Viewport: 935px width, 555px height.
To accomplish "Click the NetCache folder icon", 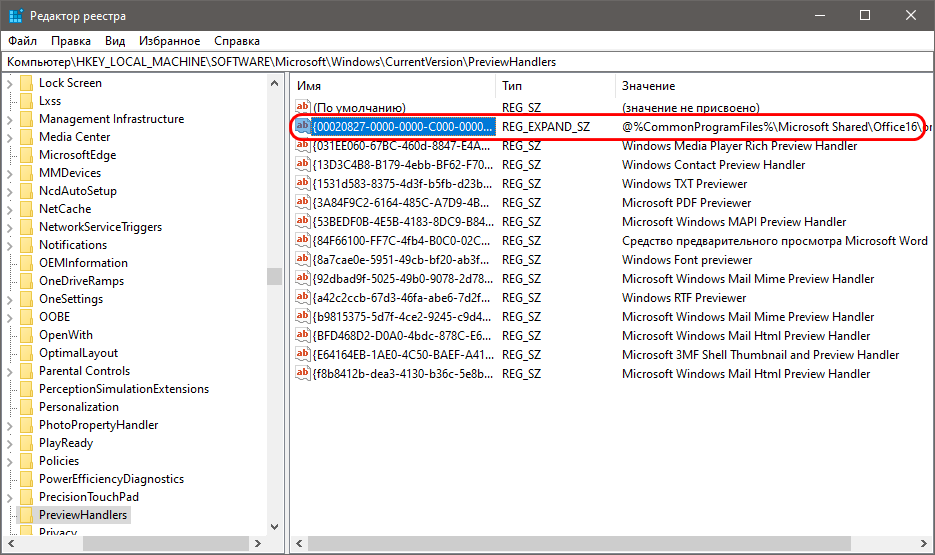I will pyautogui.click(x=26, y=209).
